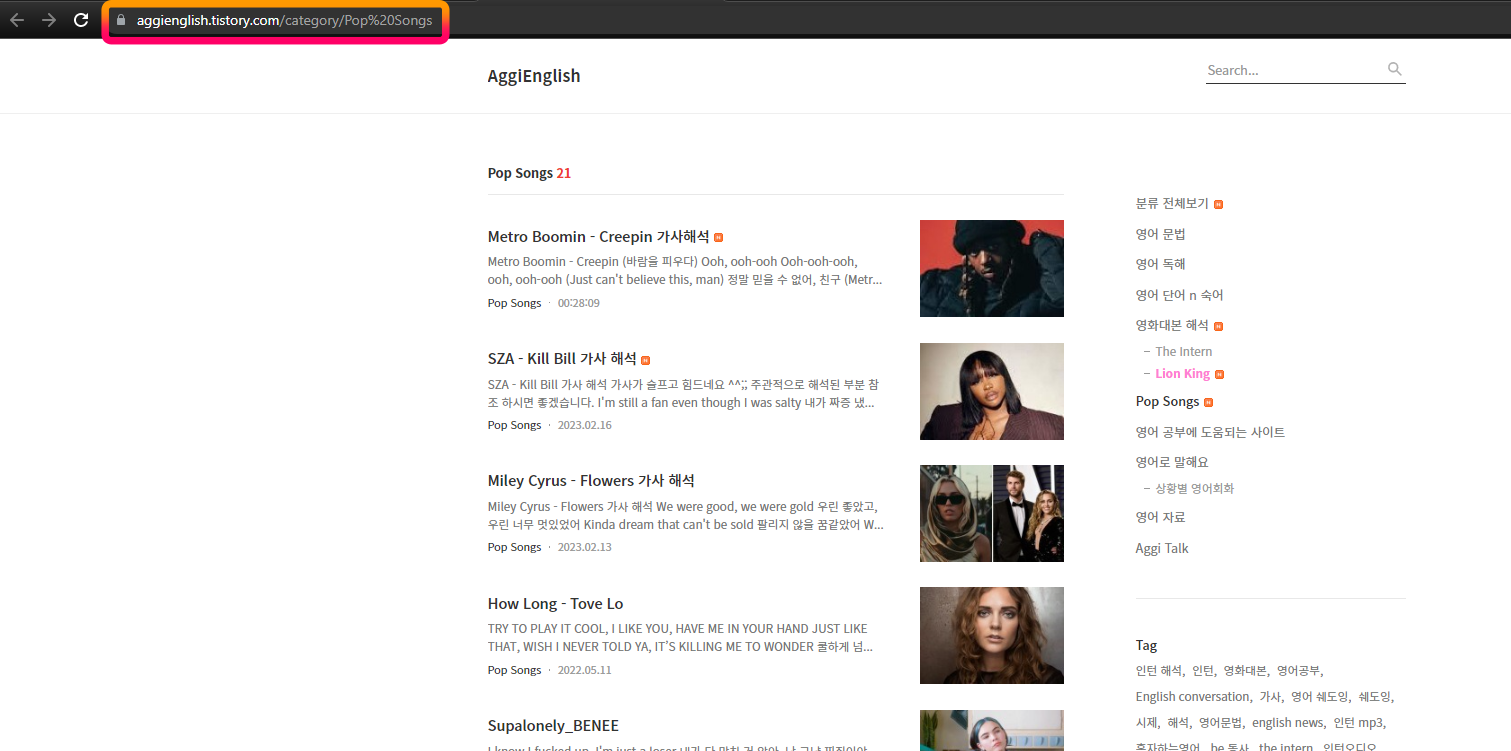Open How Long - Tove Lo post

coord(555,604)
